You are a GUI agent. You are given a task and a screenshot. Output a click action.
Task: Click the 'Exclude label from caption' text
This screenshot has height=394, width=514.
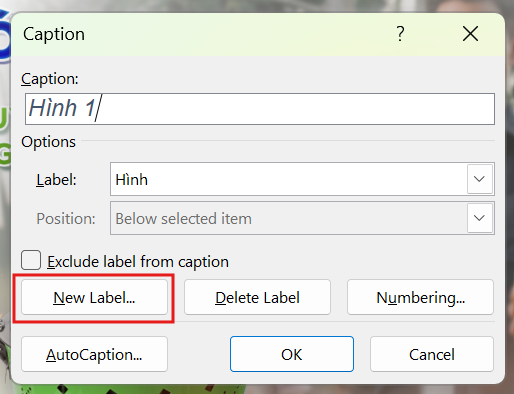click(x=138, y=262)
